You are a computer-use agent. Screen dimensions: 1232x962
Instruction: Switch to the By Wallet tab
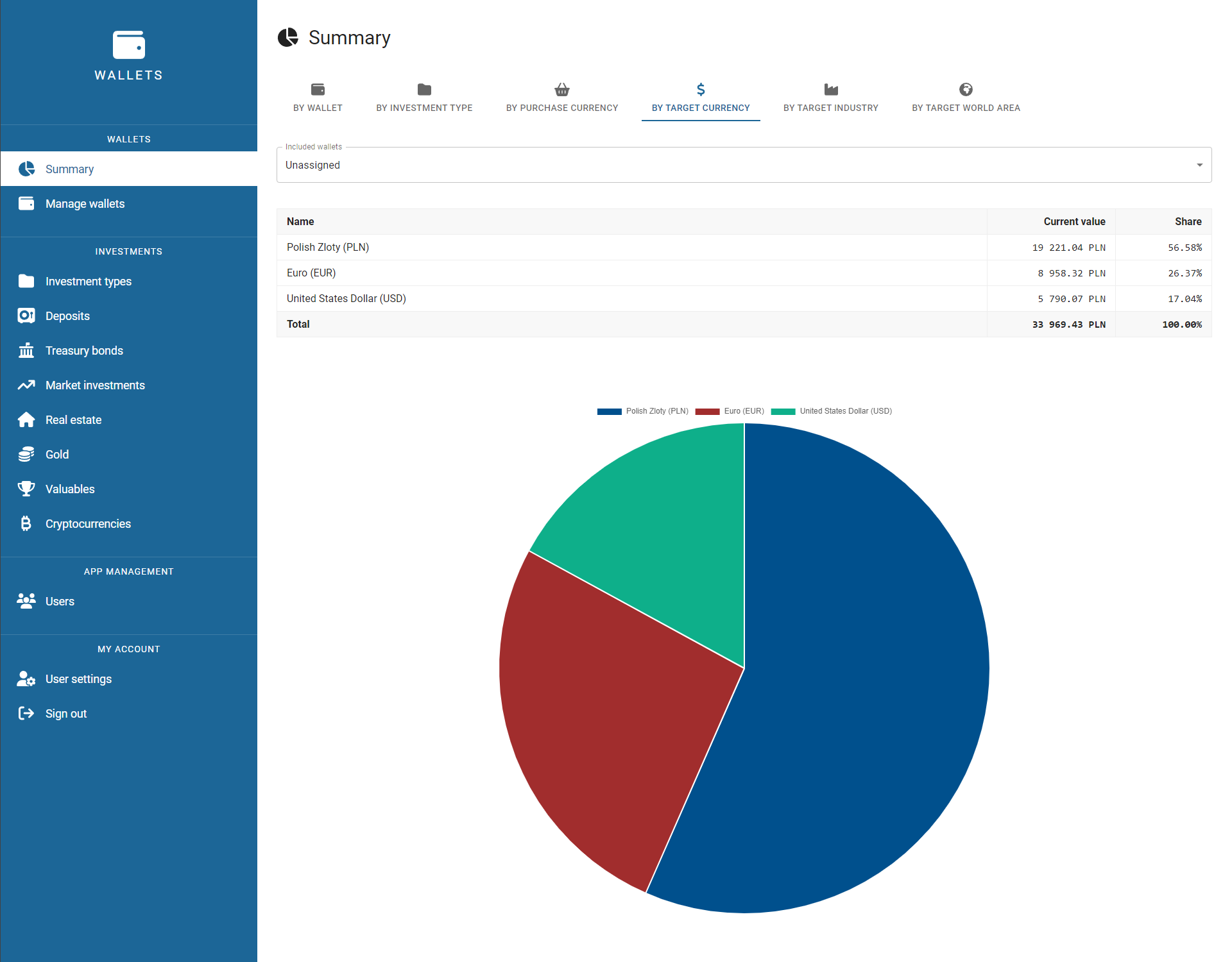pos(318,99)
